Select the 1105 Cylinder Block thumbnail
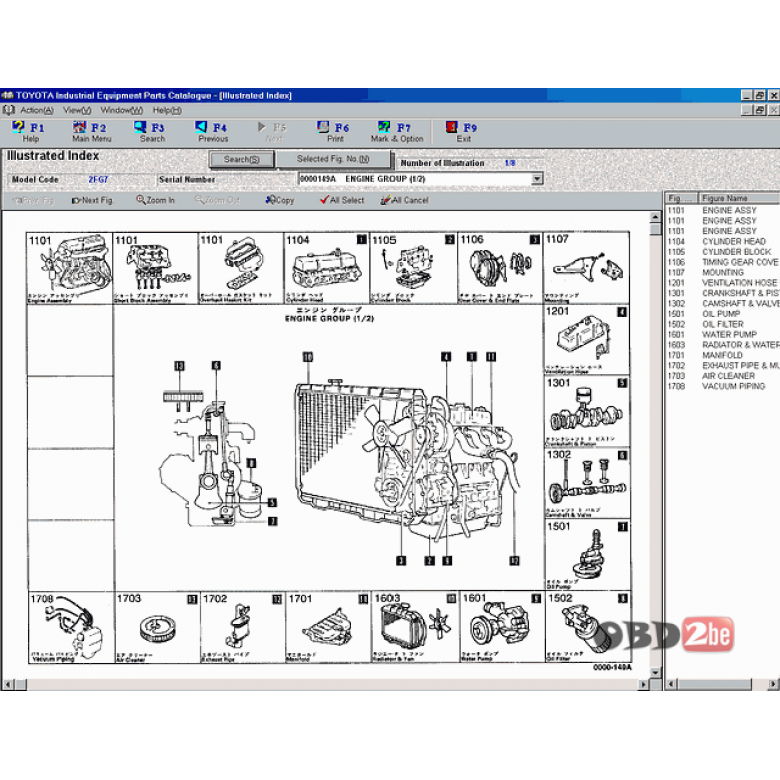Viewport: 780px width, 780px height. pos(413,268)
